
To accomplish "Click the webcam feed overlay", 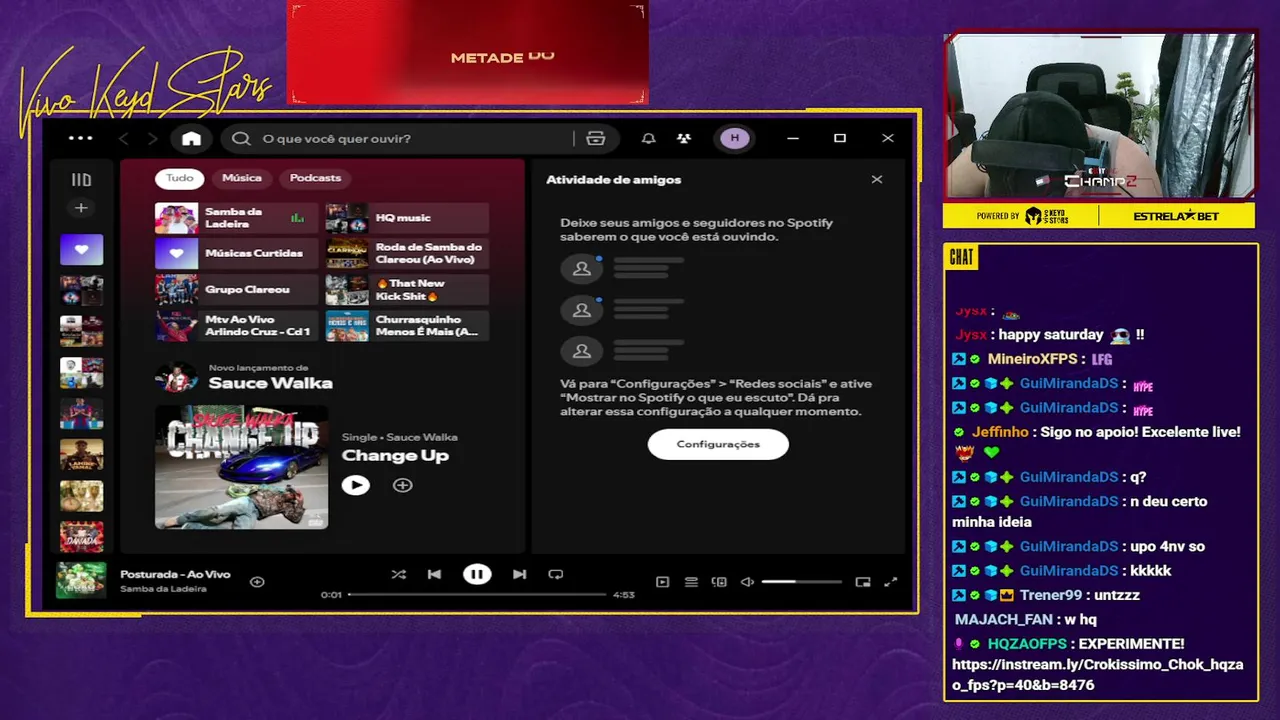I will coord(1099,116).
